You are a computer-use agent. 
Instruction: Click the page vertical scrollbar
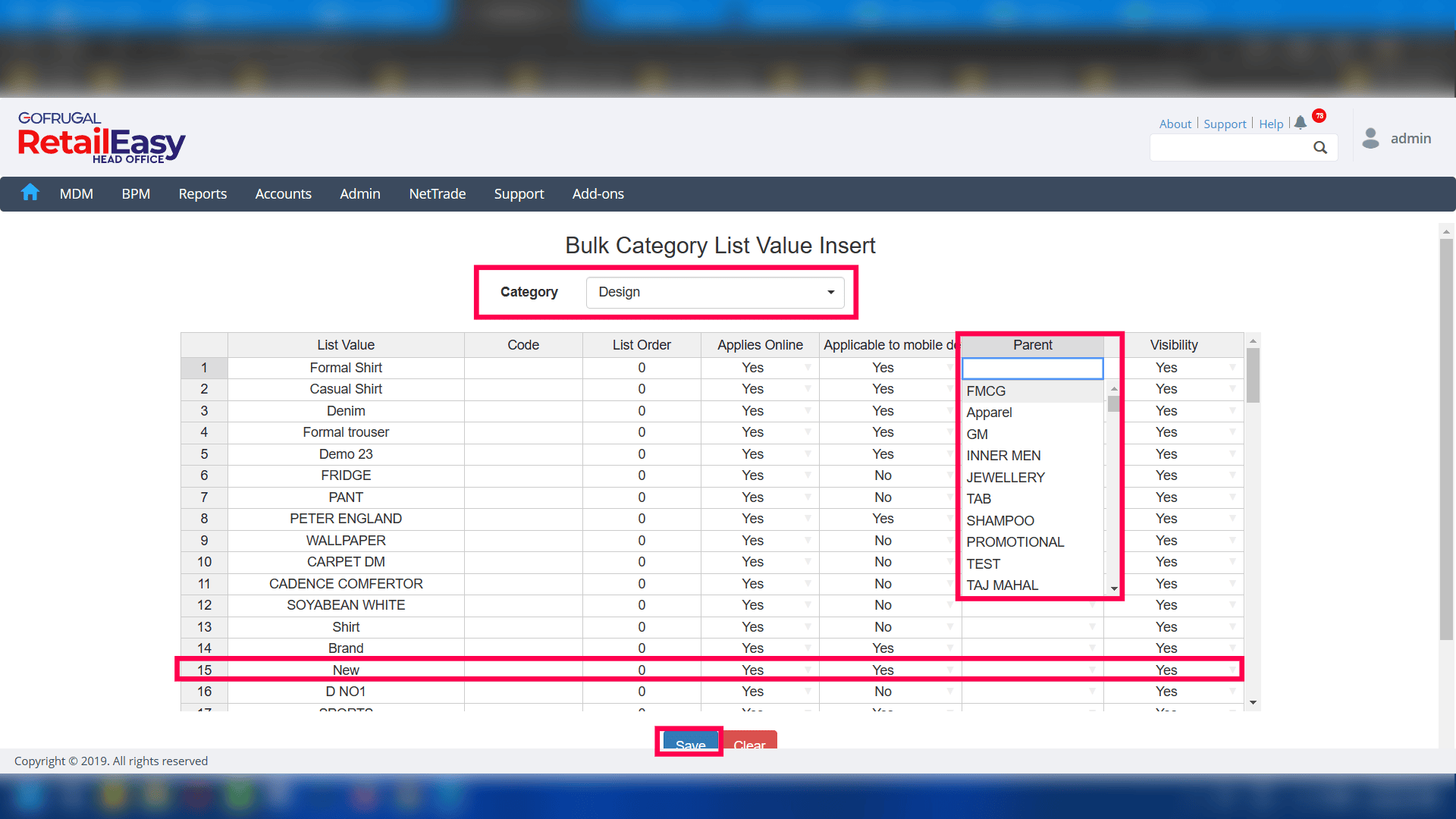coord(1446,440)
